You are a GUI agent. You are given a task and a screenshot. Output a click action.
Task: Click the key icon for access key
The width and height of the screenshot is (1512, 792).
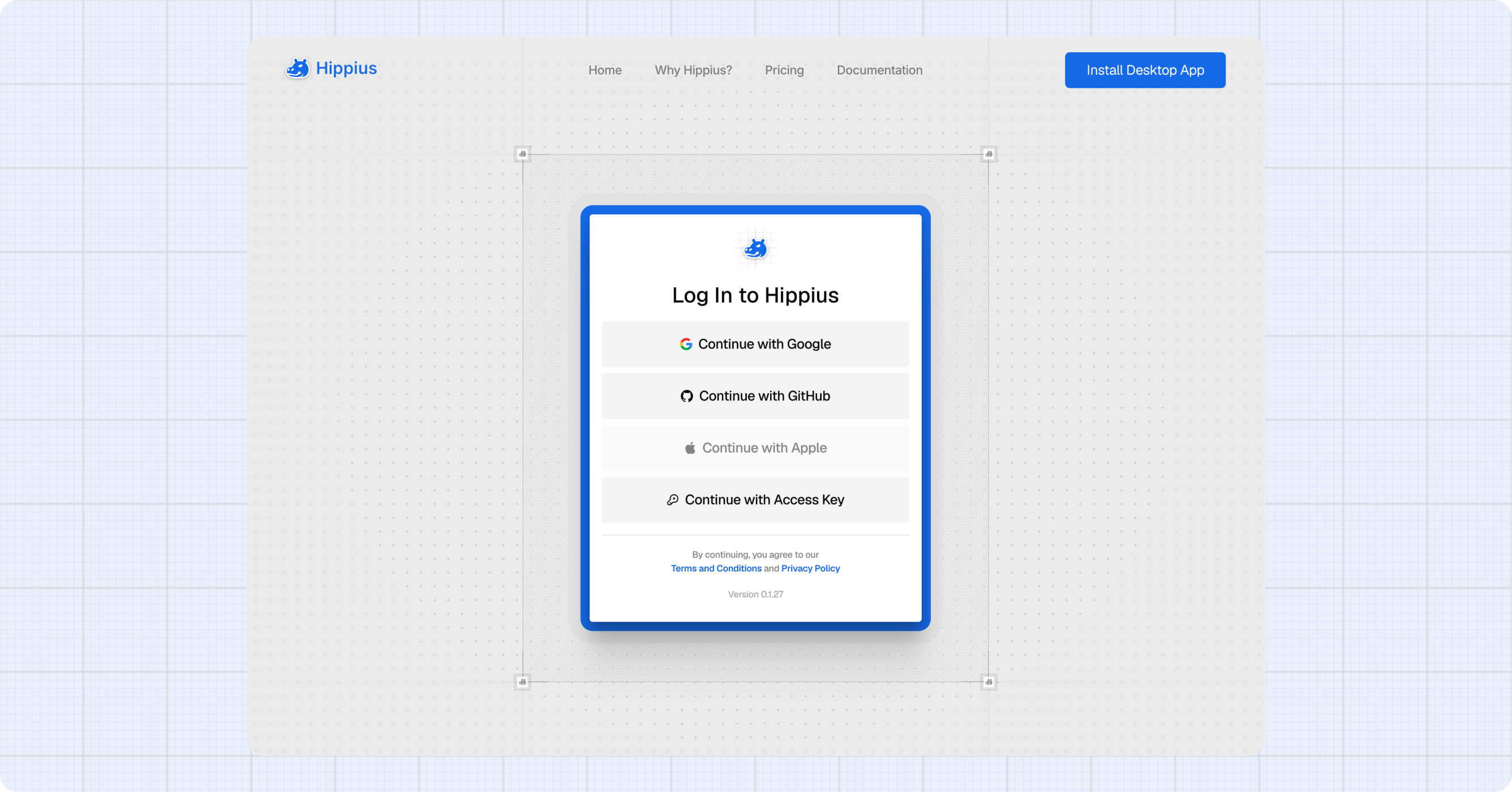click(672, 500)
